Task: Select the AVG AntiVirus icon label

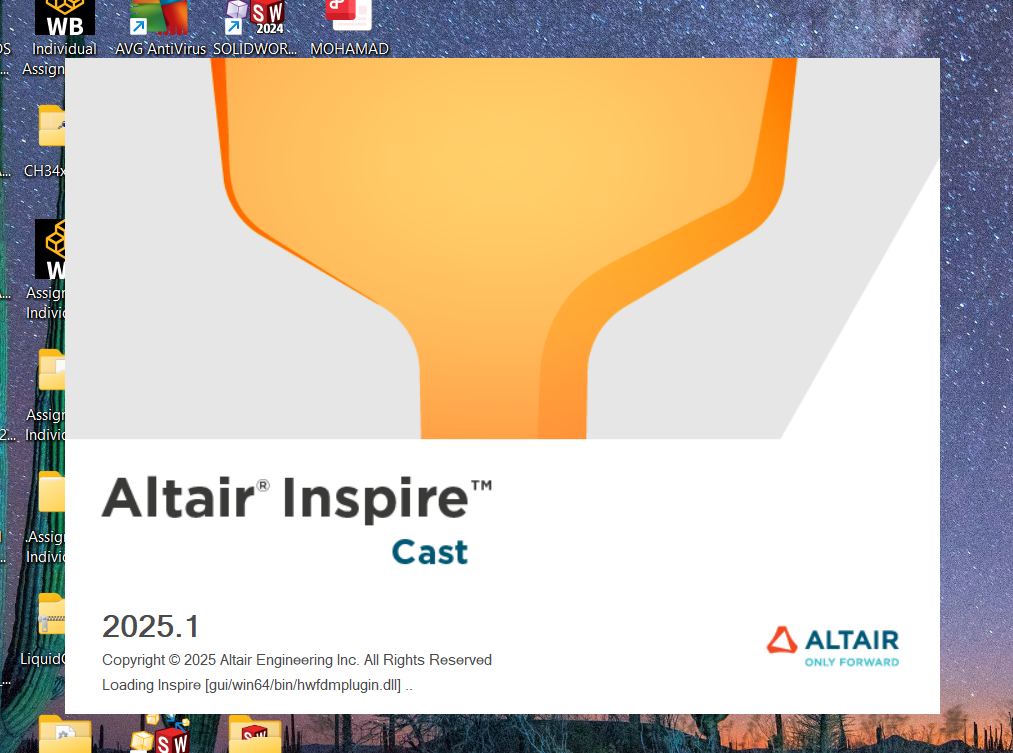Action: (160, 49)
